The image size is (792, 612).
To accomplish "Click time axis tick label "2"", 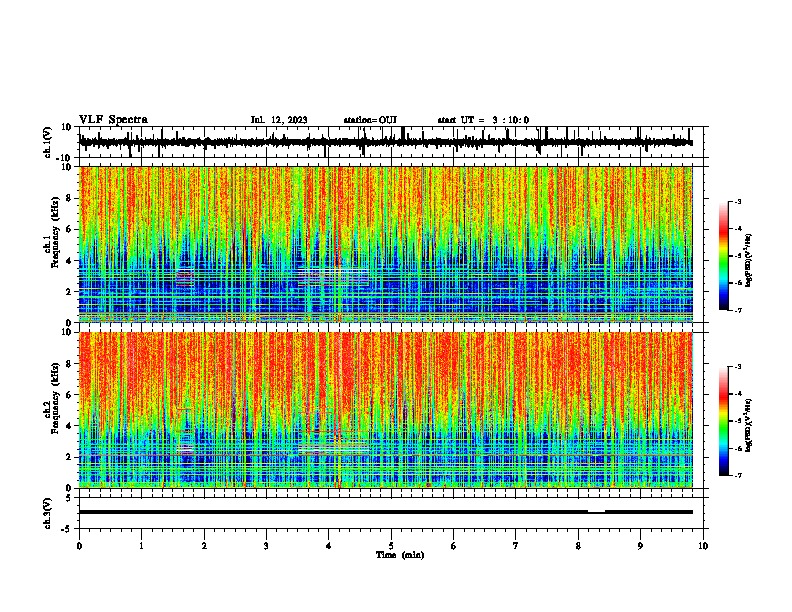I will tap(204, 546).
